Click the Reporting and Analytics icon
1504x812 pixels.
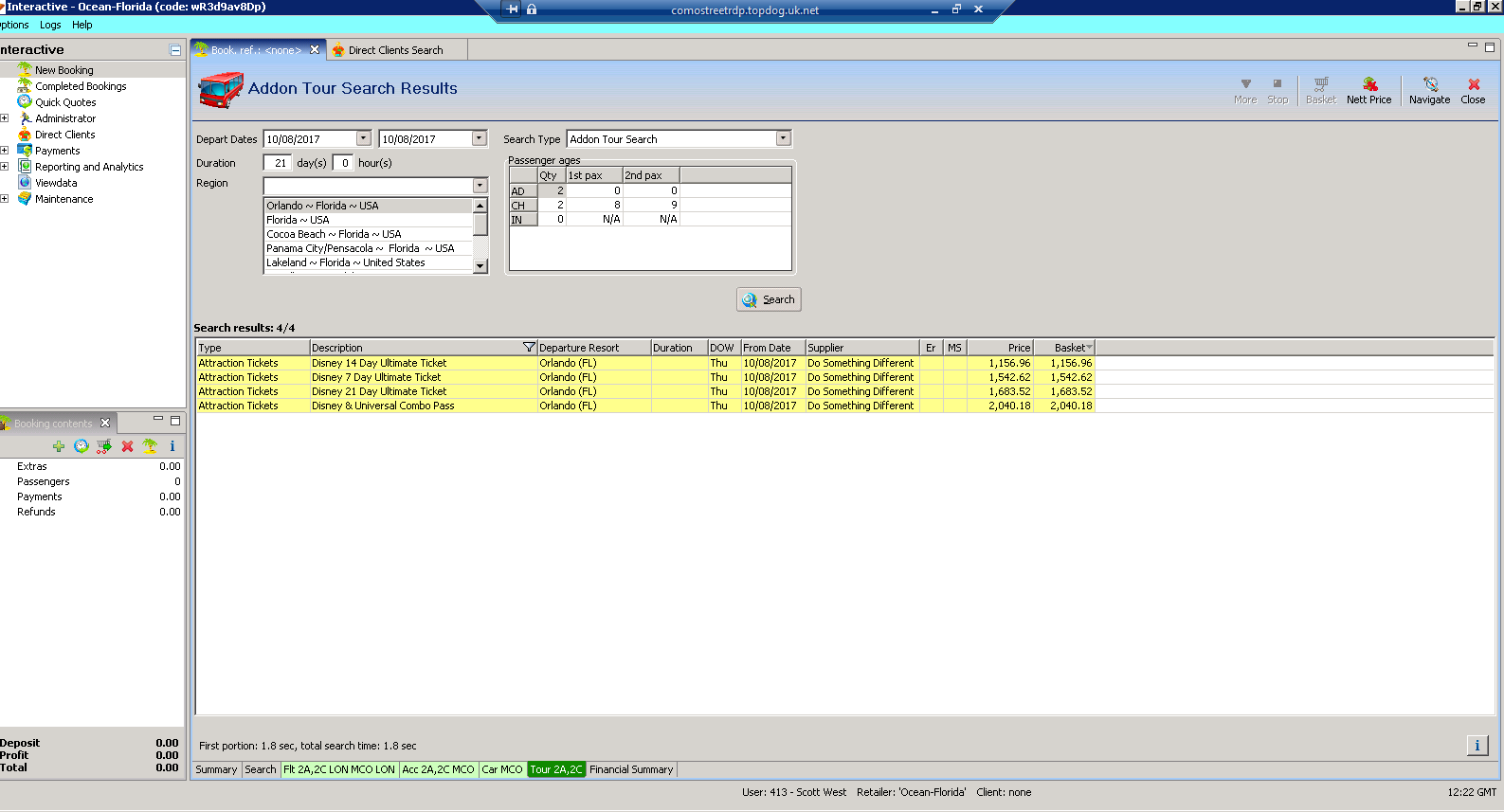coord(25,166)
